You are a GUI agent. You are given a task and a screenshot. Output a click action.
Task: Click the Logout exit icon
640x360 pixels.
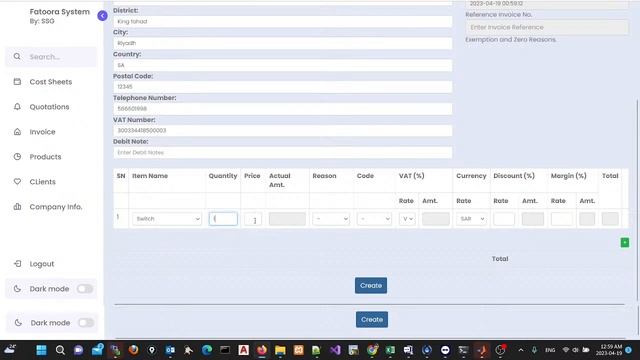18,264
